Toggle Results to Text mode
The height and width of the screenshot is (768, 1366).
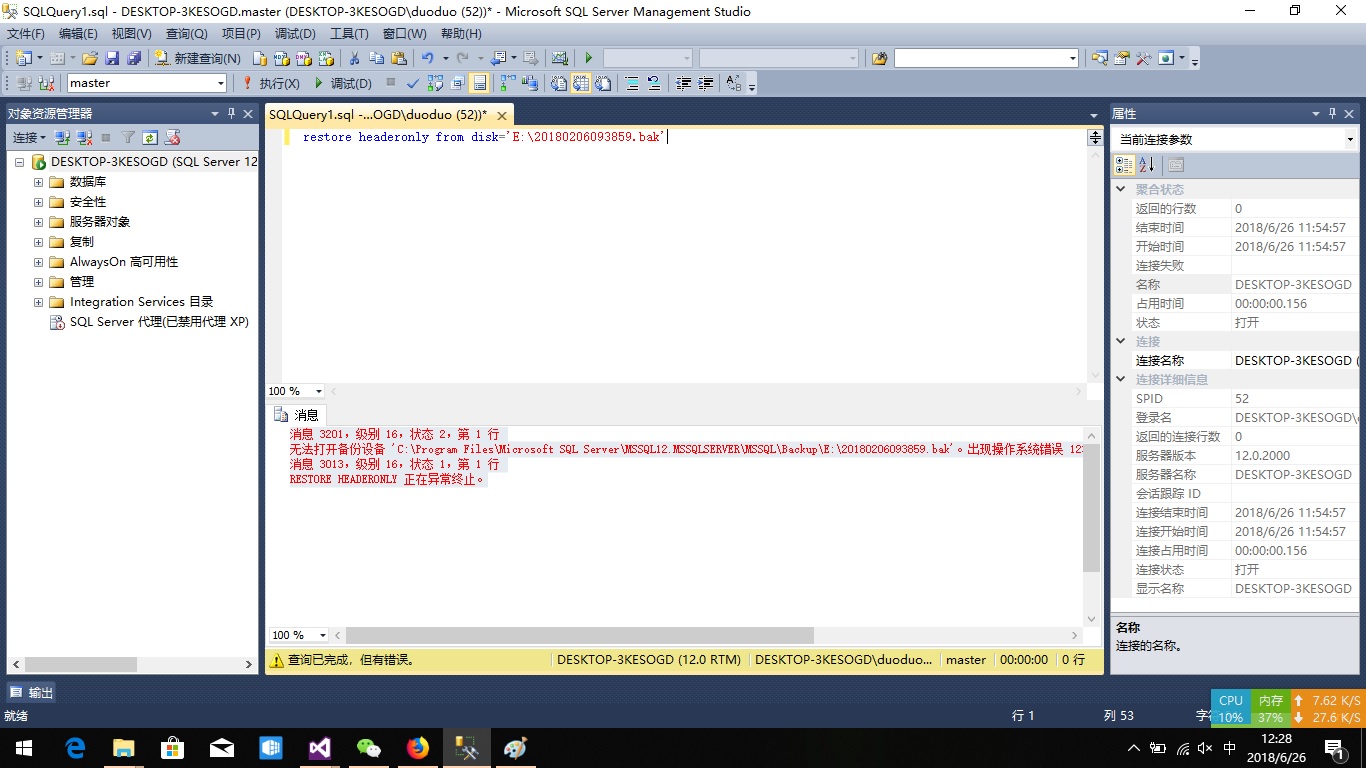pos(558,83)
